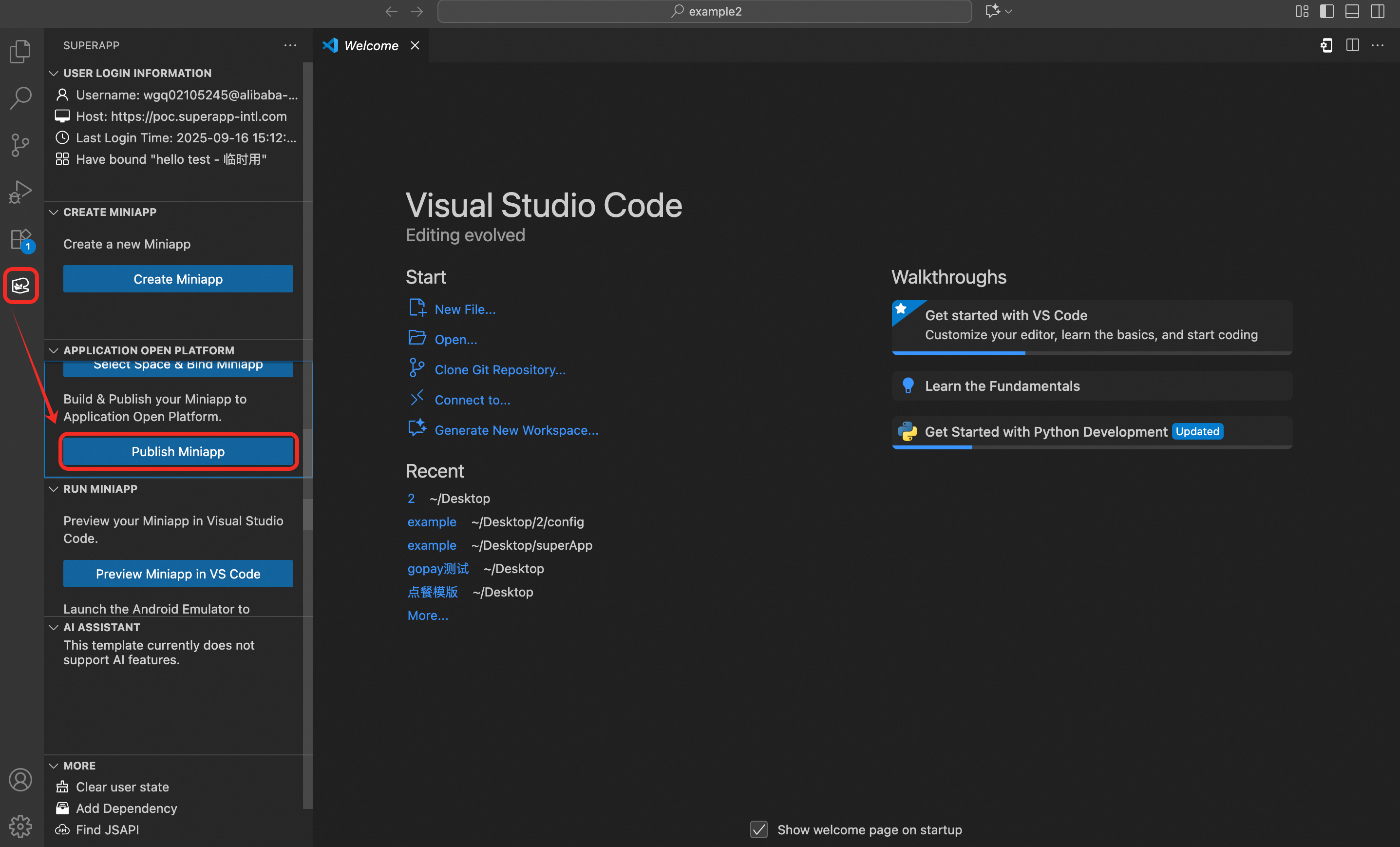Open the SuperApp panel more actions menu
Image resolution: width=1400 pixels, height=847 pixels.
pos(290,45)
